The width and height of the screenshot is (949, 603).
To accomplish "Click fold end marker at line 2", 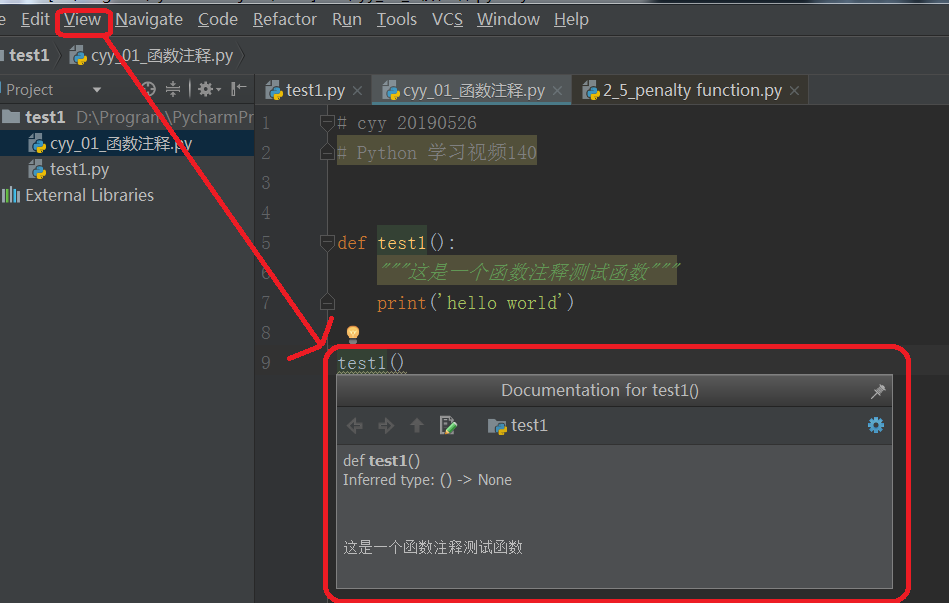I will (327, 153).
